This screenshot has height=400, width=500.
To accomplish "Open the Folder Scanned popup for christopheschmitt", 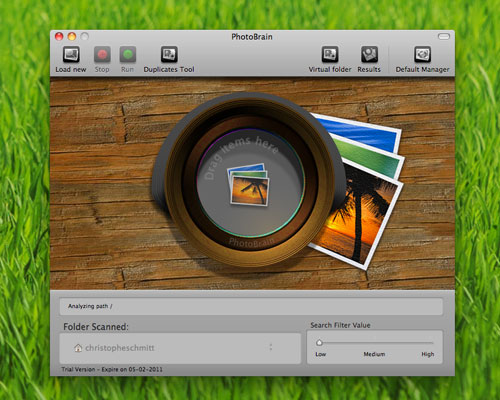I will (180, 348).
